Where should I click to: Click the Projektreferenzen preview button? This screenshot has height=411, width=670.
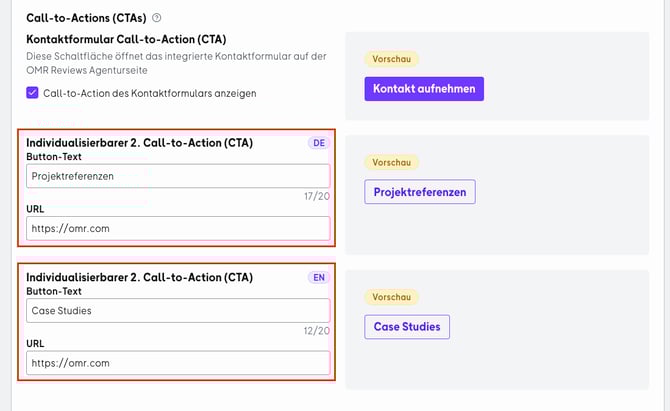coord(419,192)
